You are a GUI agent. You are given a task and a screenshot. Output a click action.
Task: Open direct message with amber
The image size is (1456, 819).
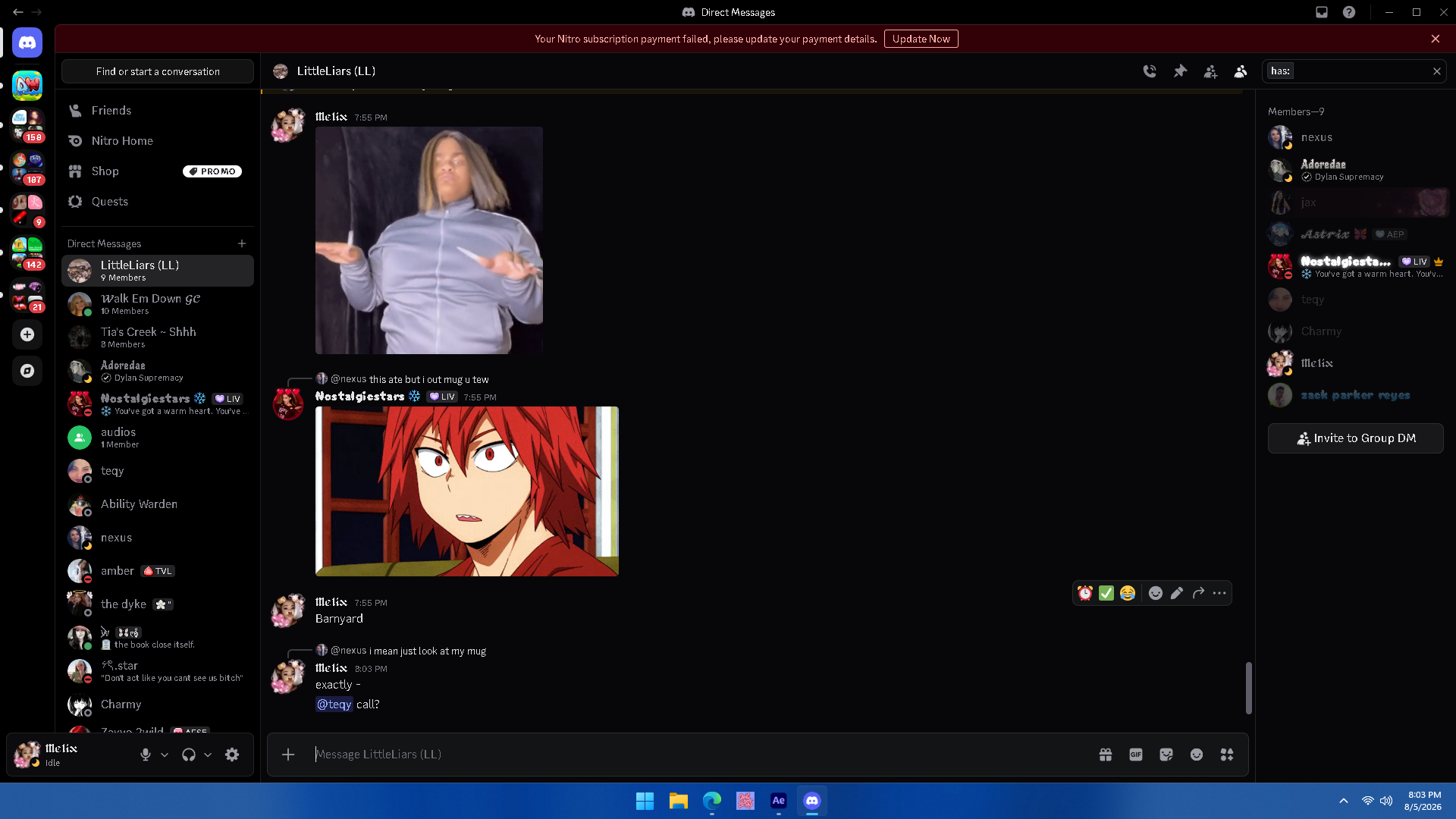coord(158,571)
